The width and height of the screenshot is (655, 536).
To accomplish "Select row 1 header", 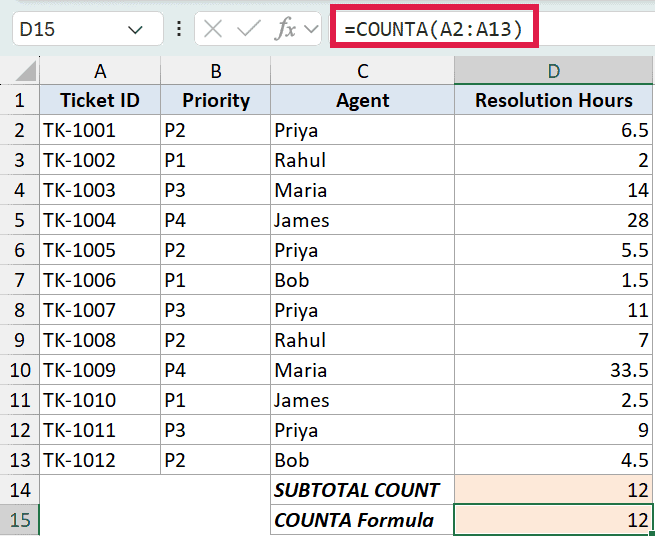I will pos(20,100).
